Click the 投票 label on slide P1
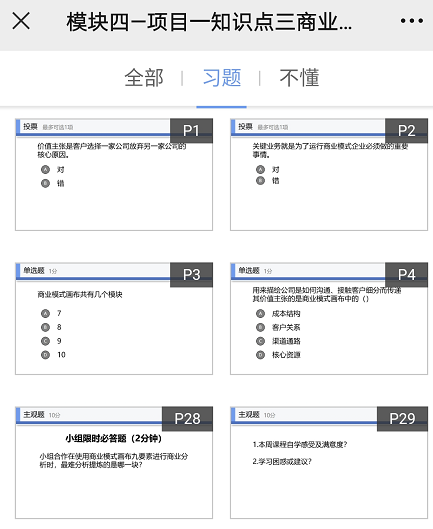Screen dimensions: 433x529 click(x=30, y=127)
